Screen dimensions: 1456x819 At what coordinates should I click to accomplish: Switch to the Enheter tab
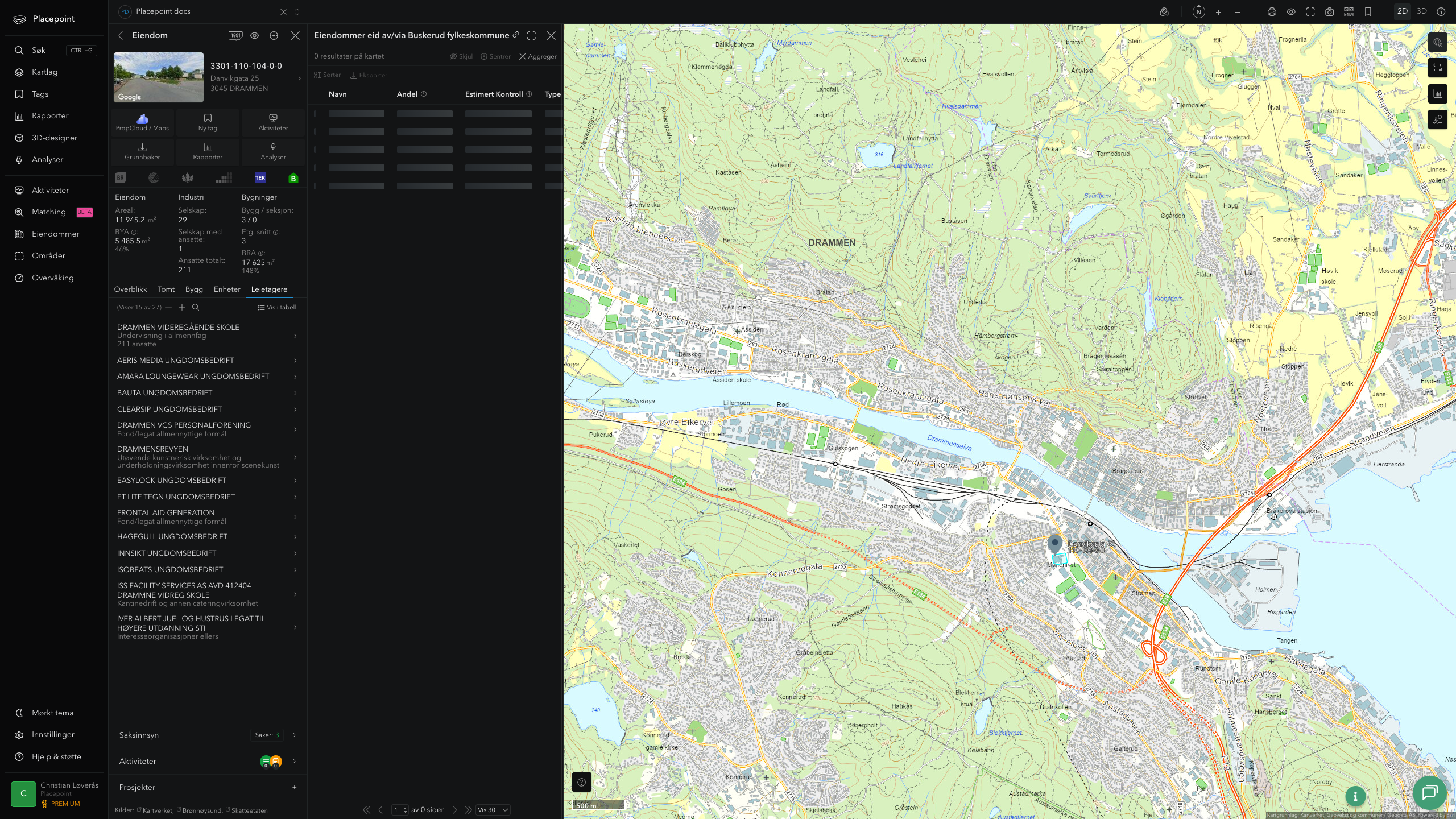coord(227,289)
